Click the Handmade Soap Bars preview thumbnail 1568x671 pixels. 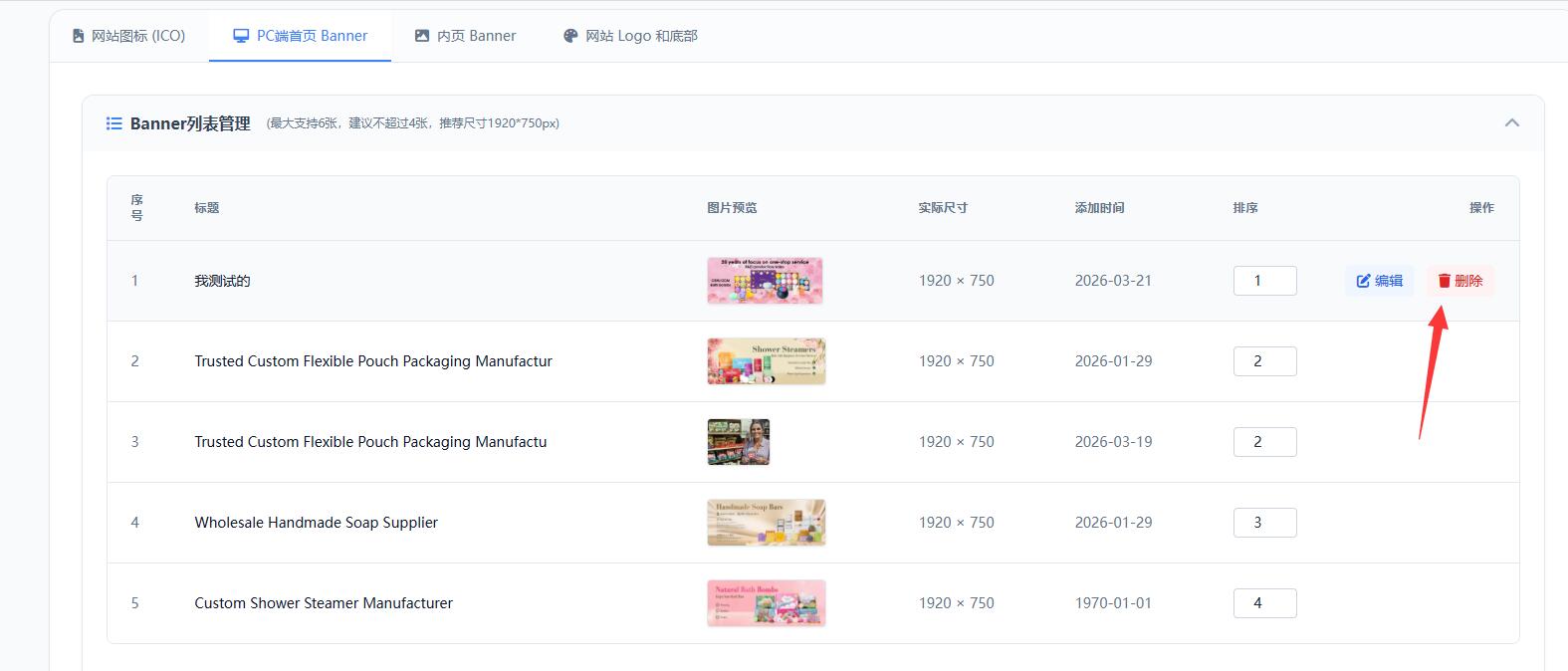766,523
